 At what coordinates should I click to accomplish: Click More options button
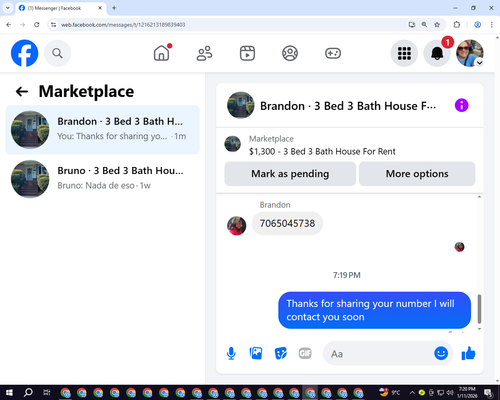[x=417, y=174]
